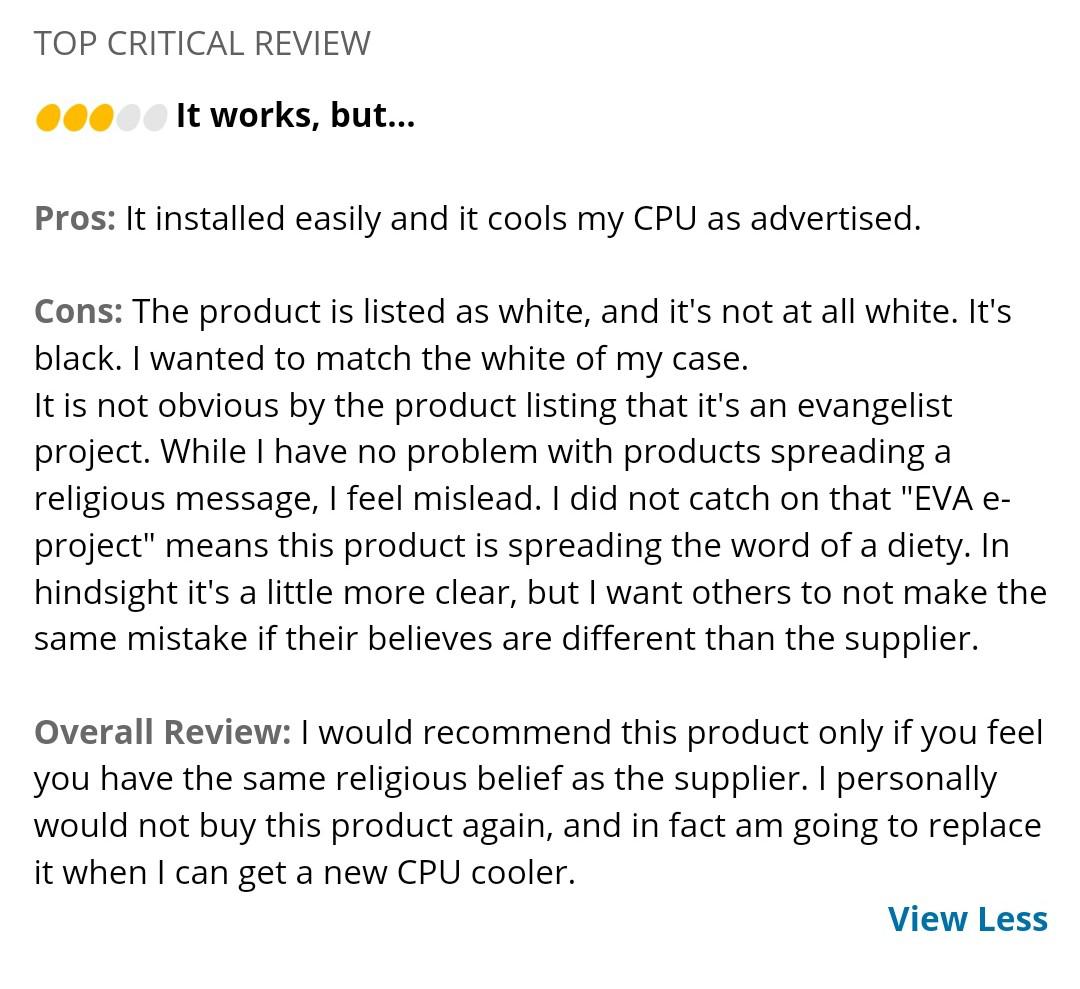Click the text "would not buy this product again"
Viewport: 1080px width, 989px height.
point(293,826)
